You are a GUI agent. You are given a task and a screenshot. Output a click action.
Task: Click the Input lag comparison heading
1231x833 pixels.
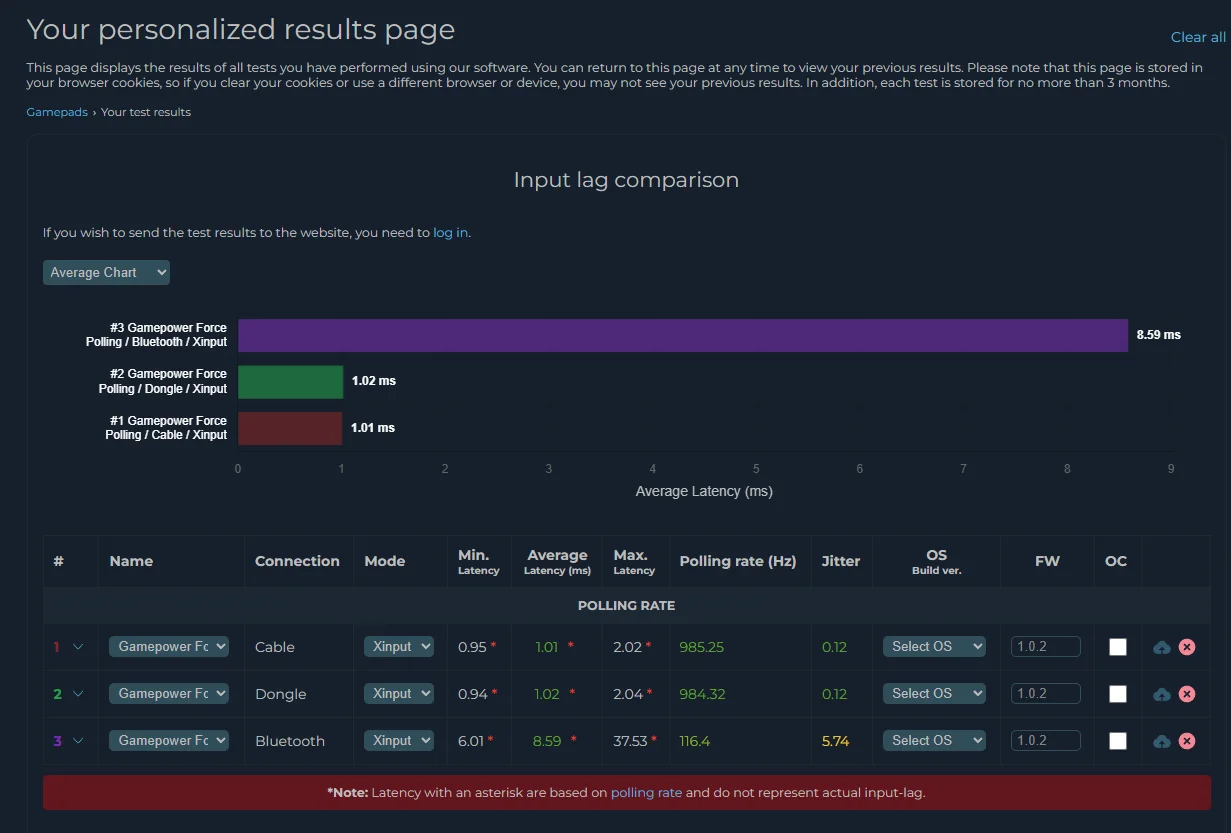tap(626, 180)
